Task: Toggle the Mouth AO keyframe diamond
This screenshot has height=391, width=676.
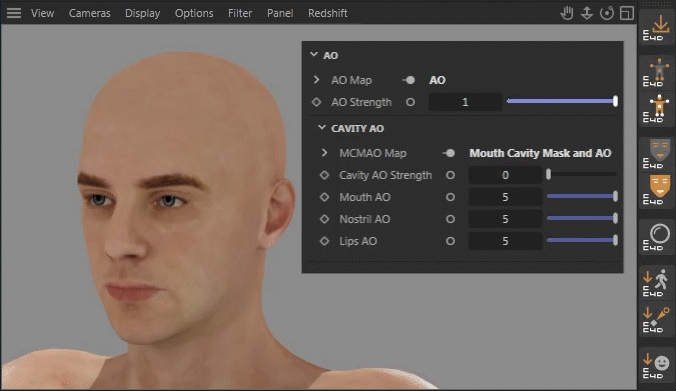Action: click(x=324, y=197)
